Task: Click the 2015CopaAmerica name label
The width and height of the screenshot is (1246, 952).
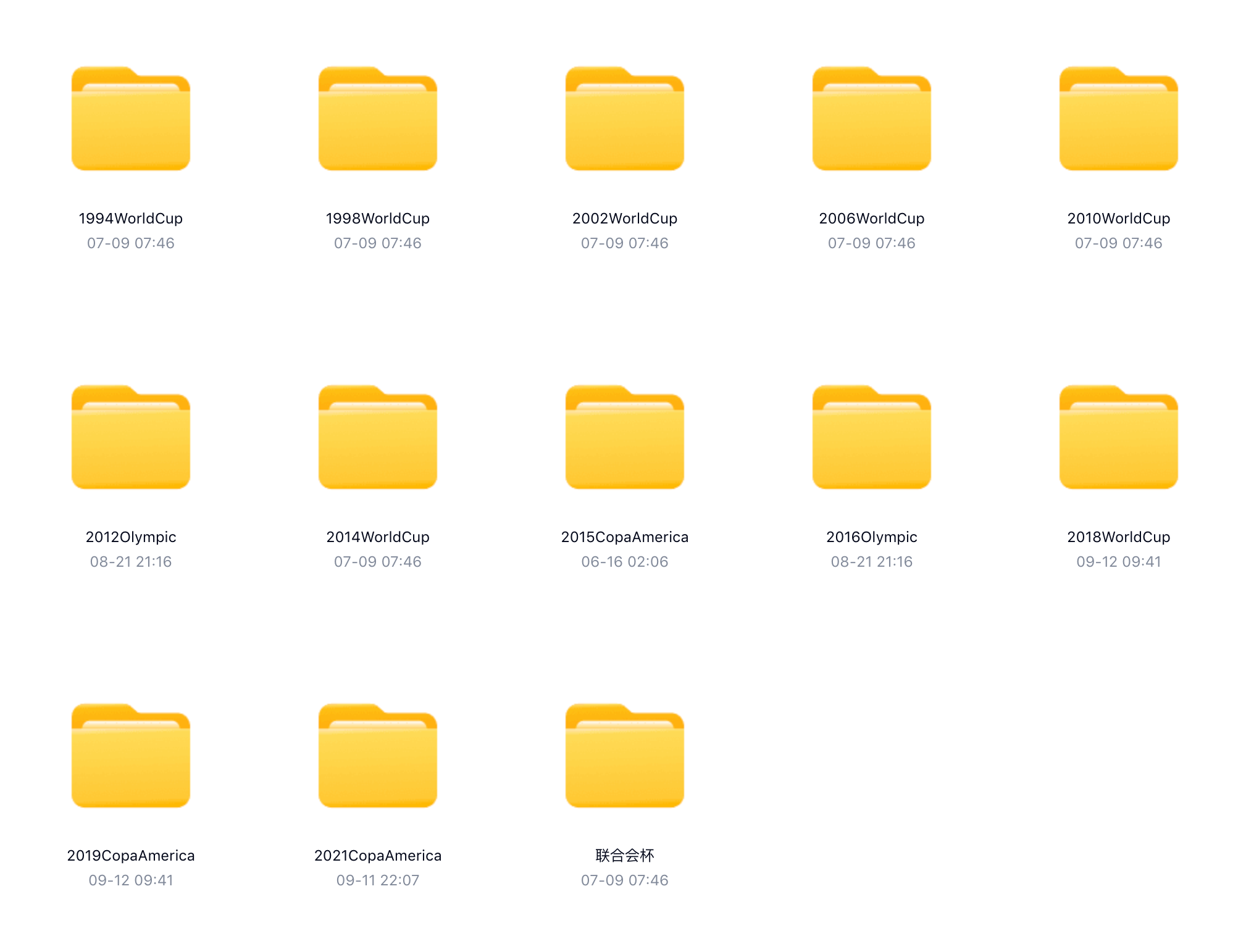Action: (x=625, y=537)
